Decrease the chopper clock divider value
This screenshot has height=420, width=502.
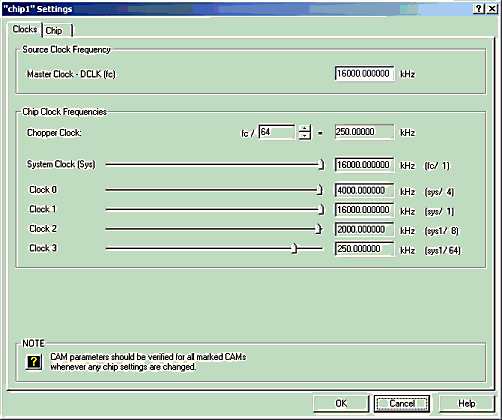click(x=305, y=136)
